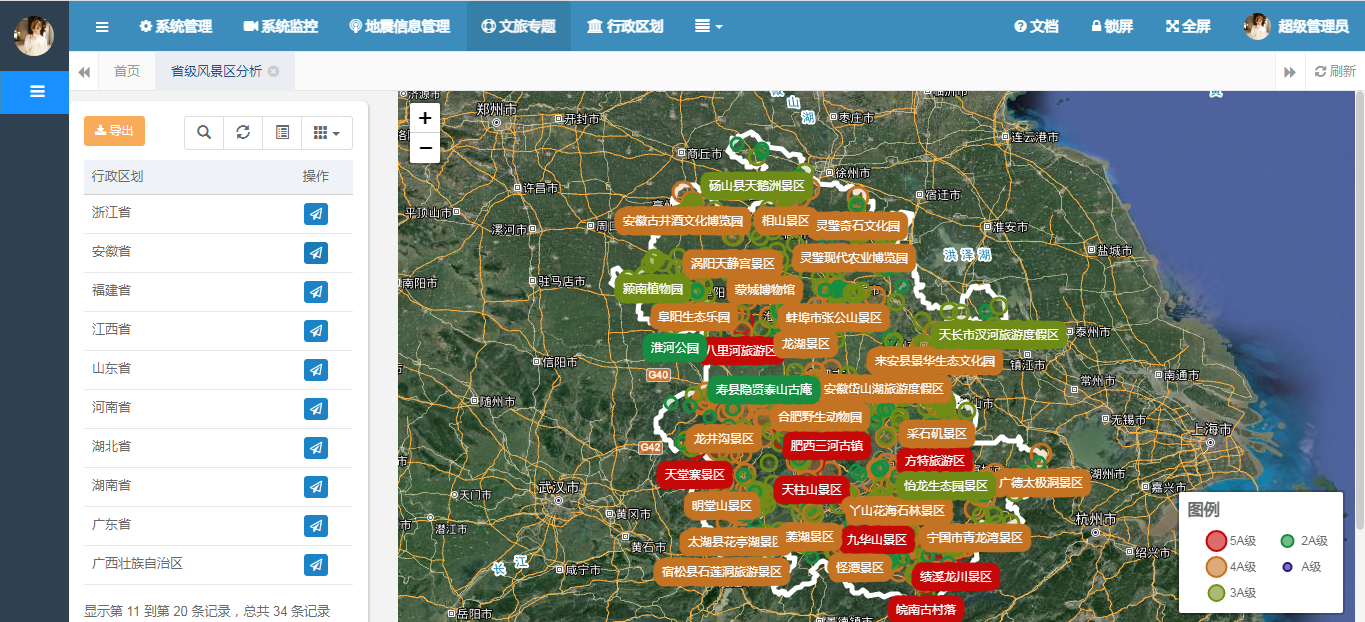Click the 方特旅游区 red map label
The image size is (1365, 622).
tap(934, 461)
